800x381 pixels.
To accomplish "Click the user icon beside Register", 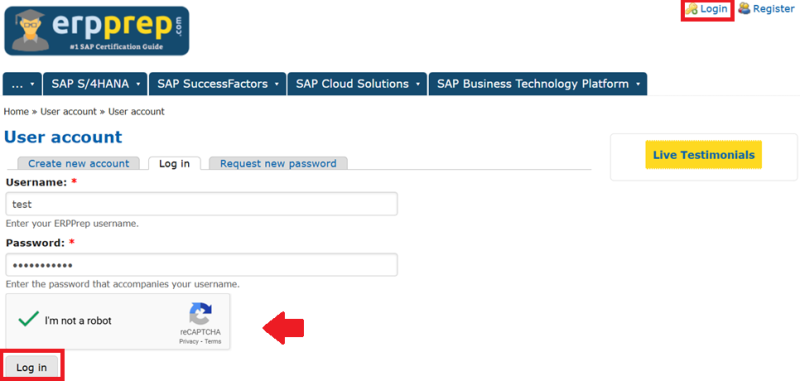I will (744, 9).
